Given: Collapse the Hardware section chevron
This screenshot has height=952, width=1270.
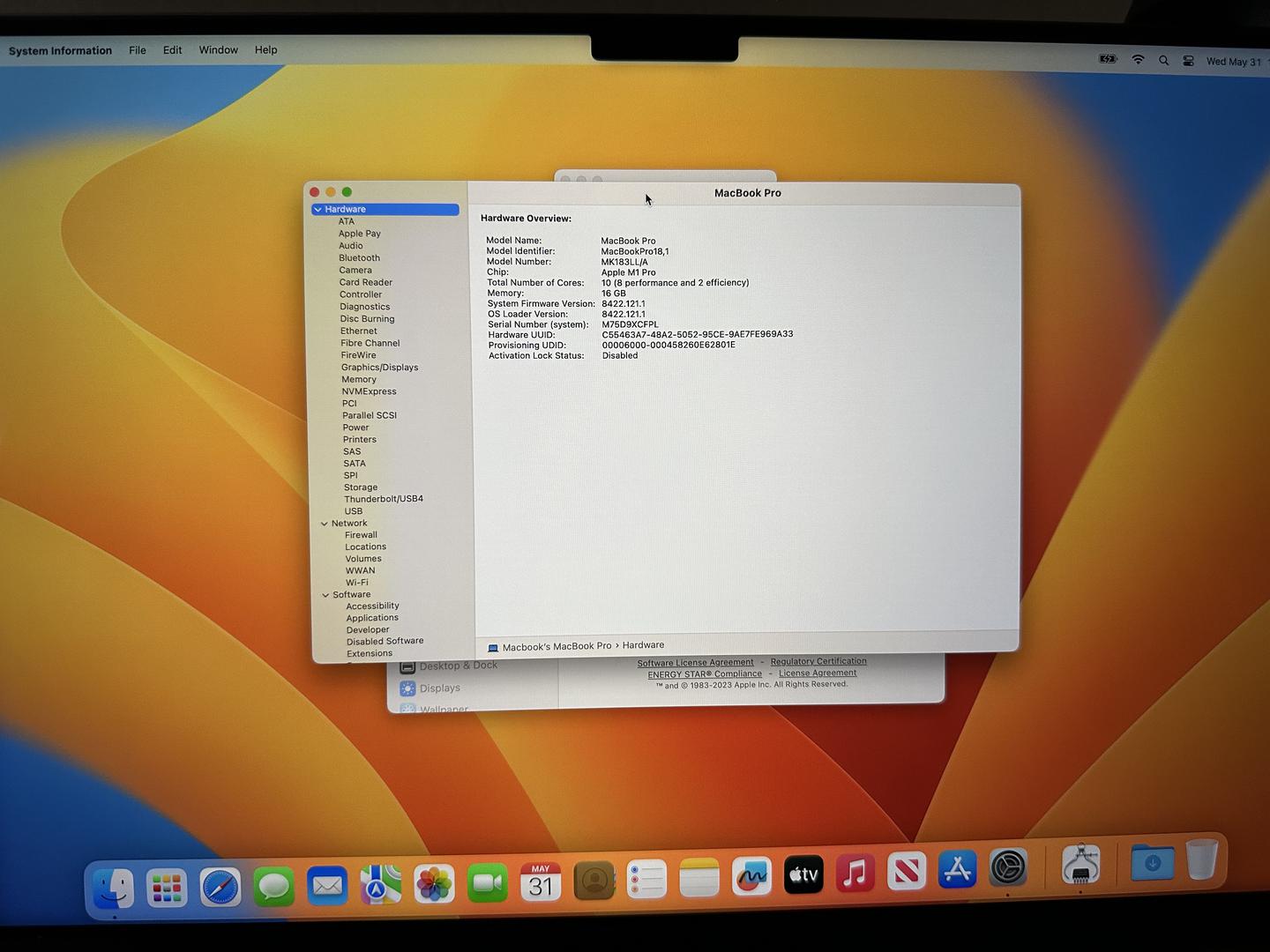Looking at the screenshot, I should [x=317, y=210].
